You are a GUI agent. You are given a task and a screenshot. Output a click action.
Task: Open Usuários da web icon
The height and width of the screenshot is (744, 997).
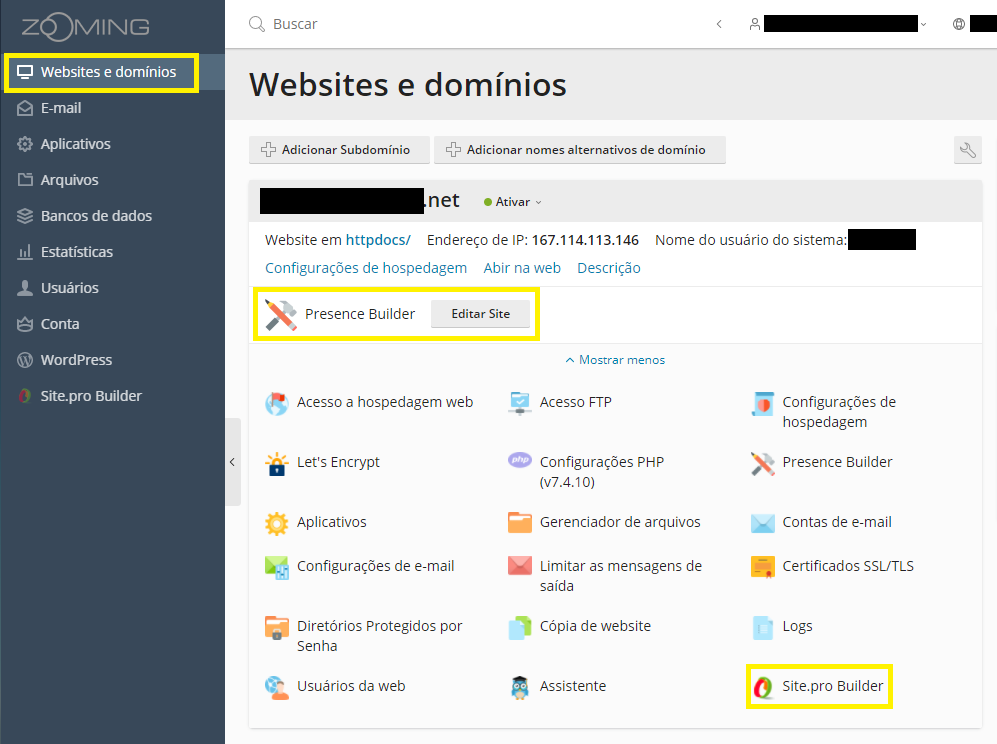pos(277,687)
